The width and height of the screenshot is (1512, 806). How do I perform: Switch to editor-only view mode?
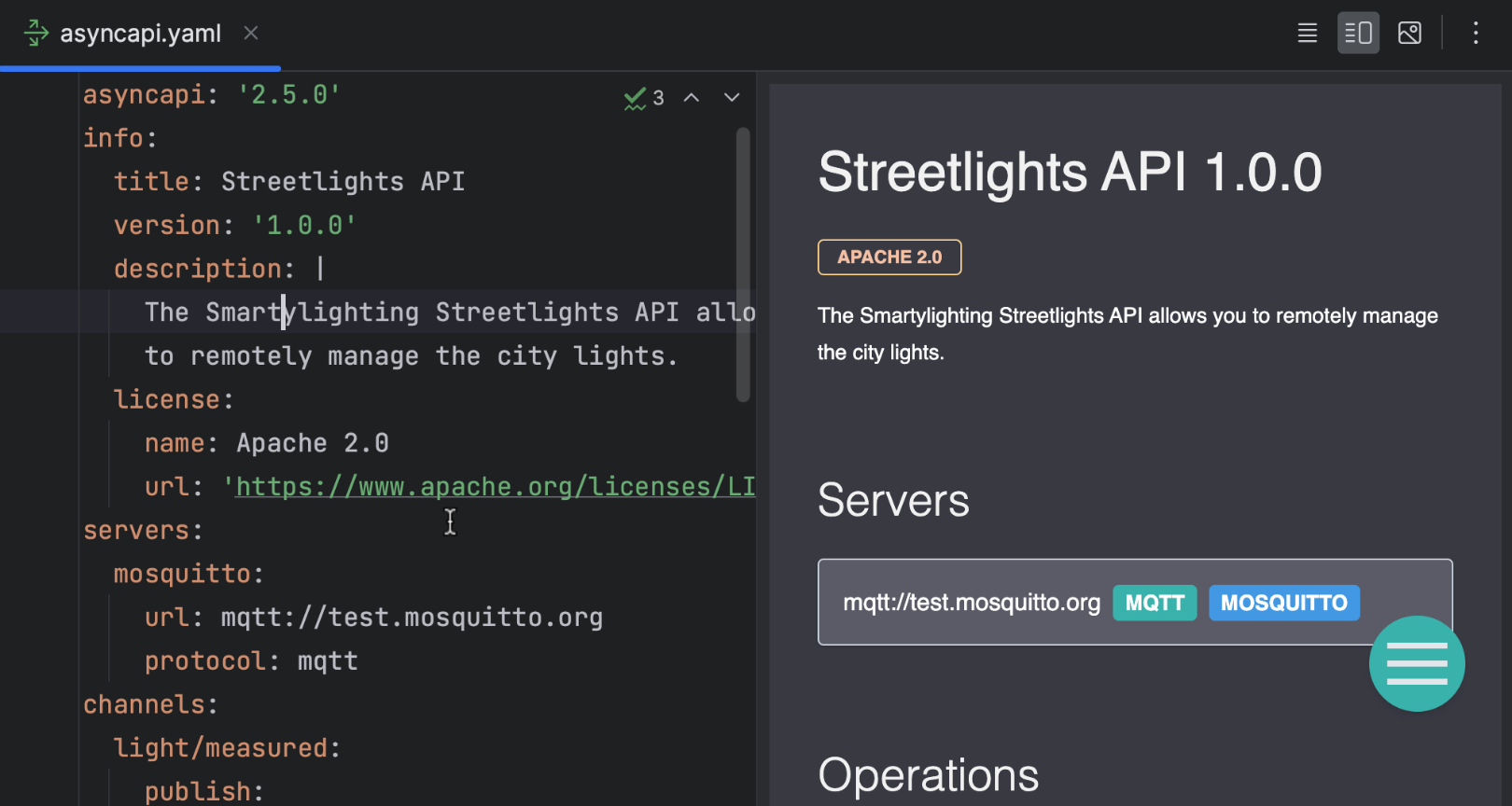1307,34
